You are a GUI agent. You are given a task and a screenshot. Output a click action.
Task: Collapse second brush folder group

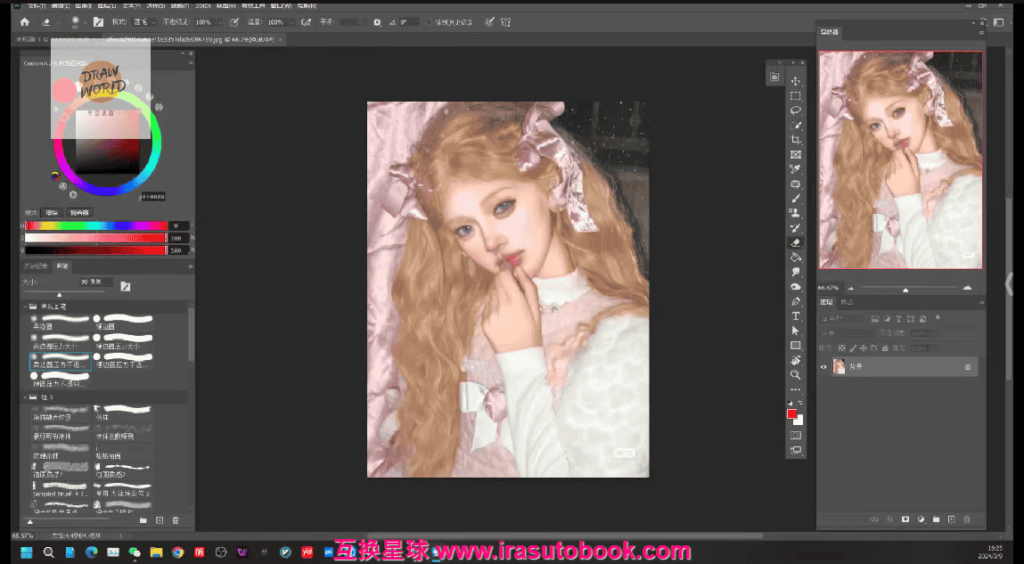[25, 397]
